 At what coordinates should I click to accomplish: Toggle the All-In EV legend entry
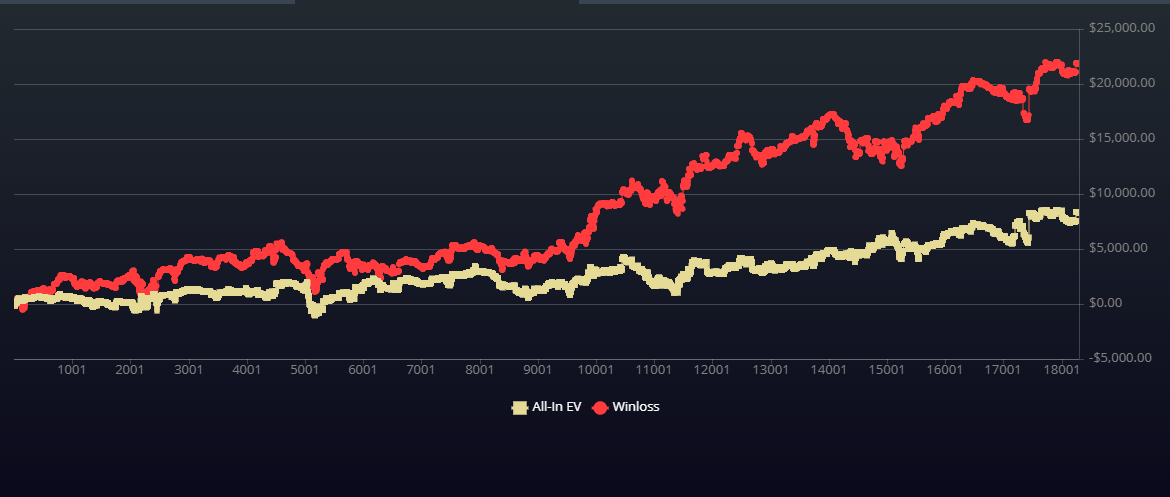tap(546, 407)
